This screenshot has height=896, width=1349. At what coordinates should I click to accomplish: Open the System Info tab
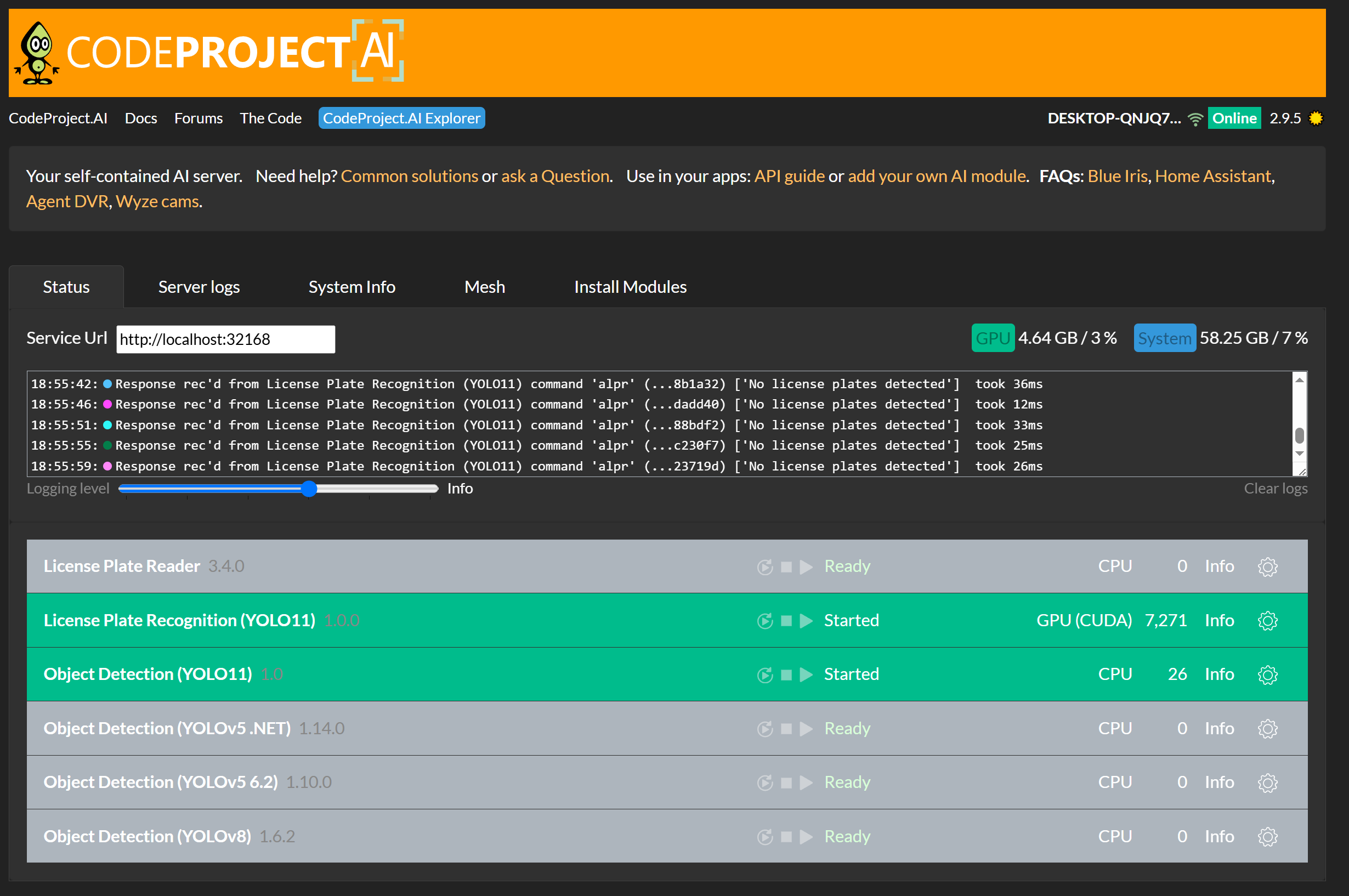[x=352, y=287]
